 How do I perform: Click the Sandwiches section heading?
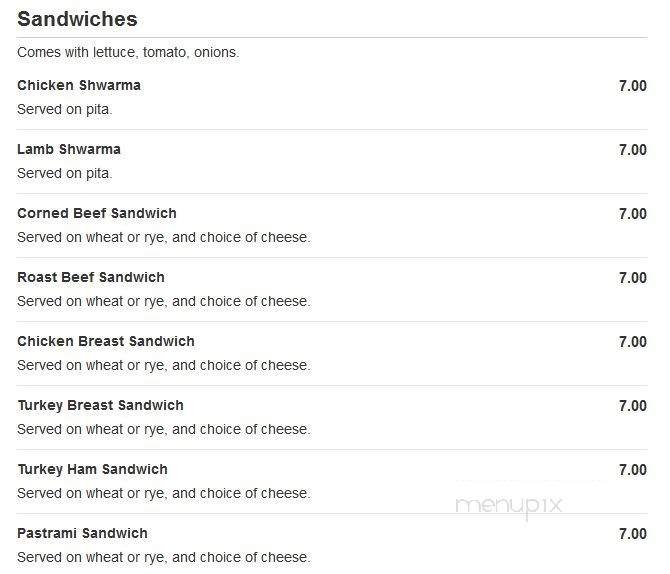click(x=77, y=19)
